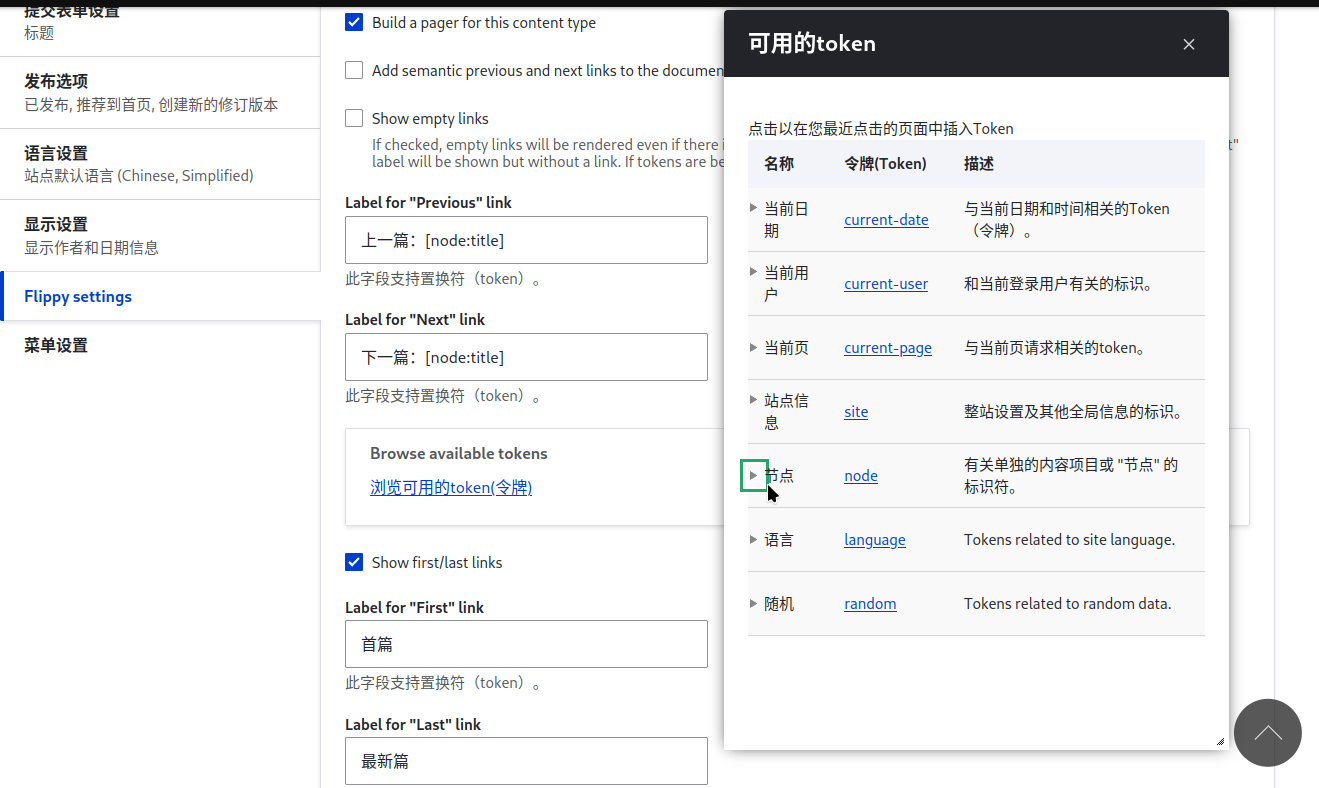Click the current-date token link

(x=886, y=220)
